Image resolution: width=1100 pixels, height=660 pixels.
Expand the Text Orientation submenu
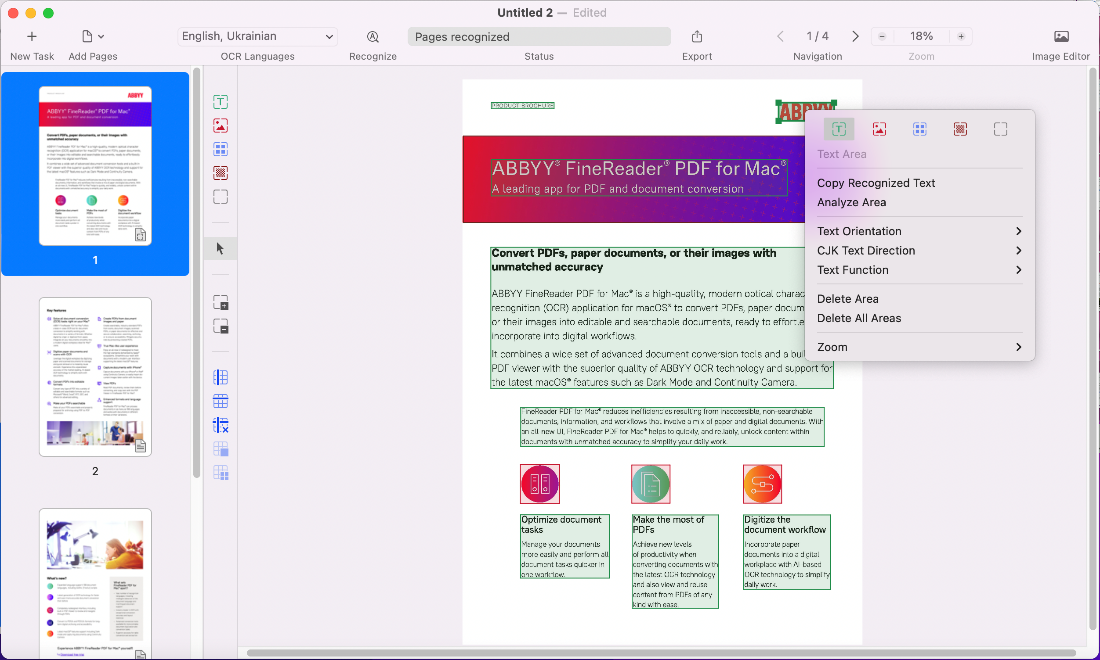pos(920,231)
